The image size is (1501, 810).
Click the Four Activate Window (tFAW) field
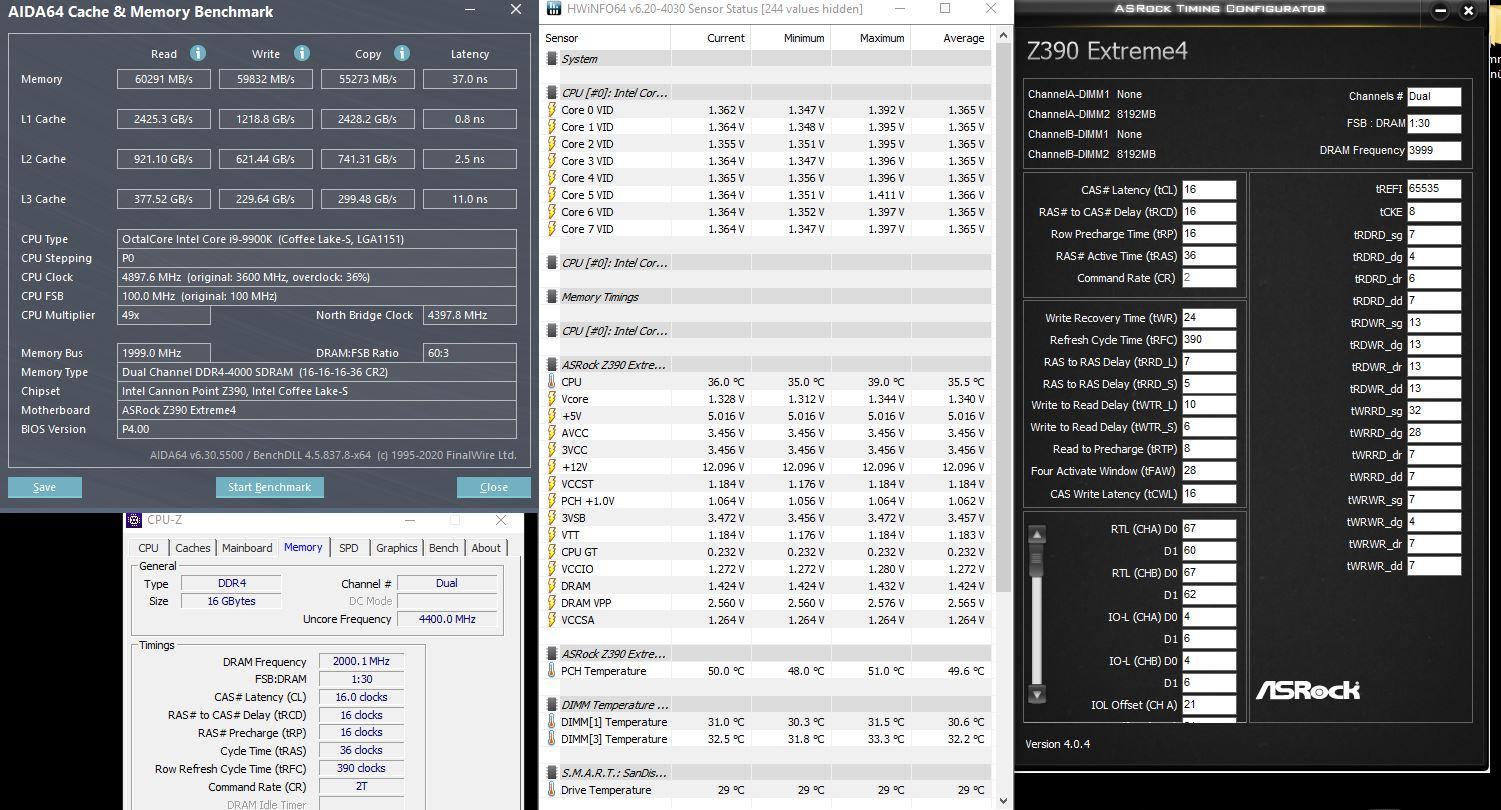click(x=1208, y=471)
